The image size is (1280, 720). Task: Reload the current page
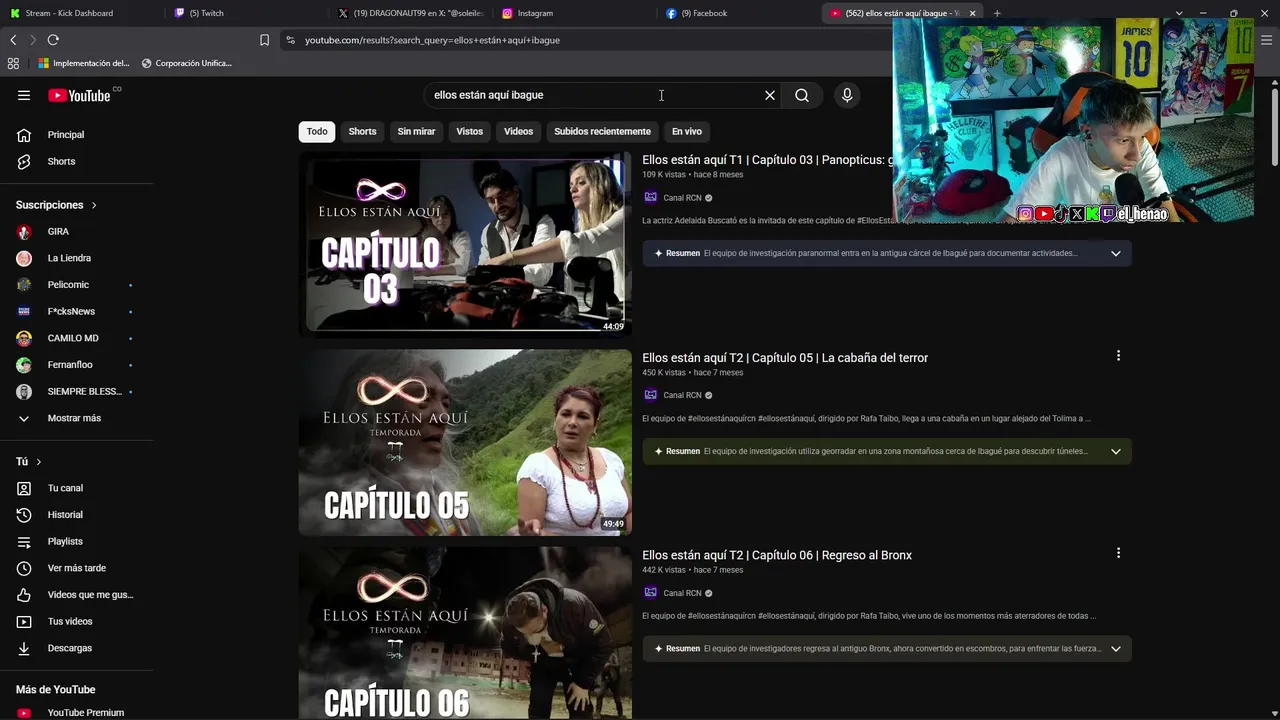point(53,40)
